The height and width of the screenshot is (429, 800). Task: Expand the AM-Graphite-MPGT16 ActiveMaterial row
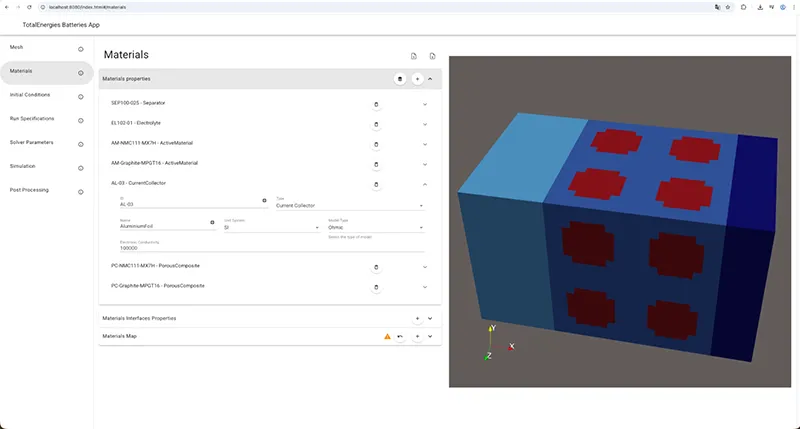coord(424,164)
